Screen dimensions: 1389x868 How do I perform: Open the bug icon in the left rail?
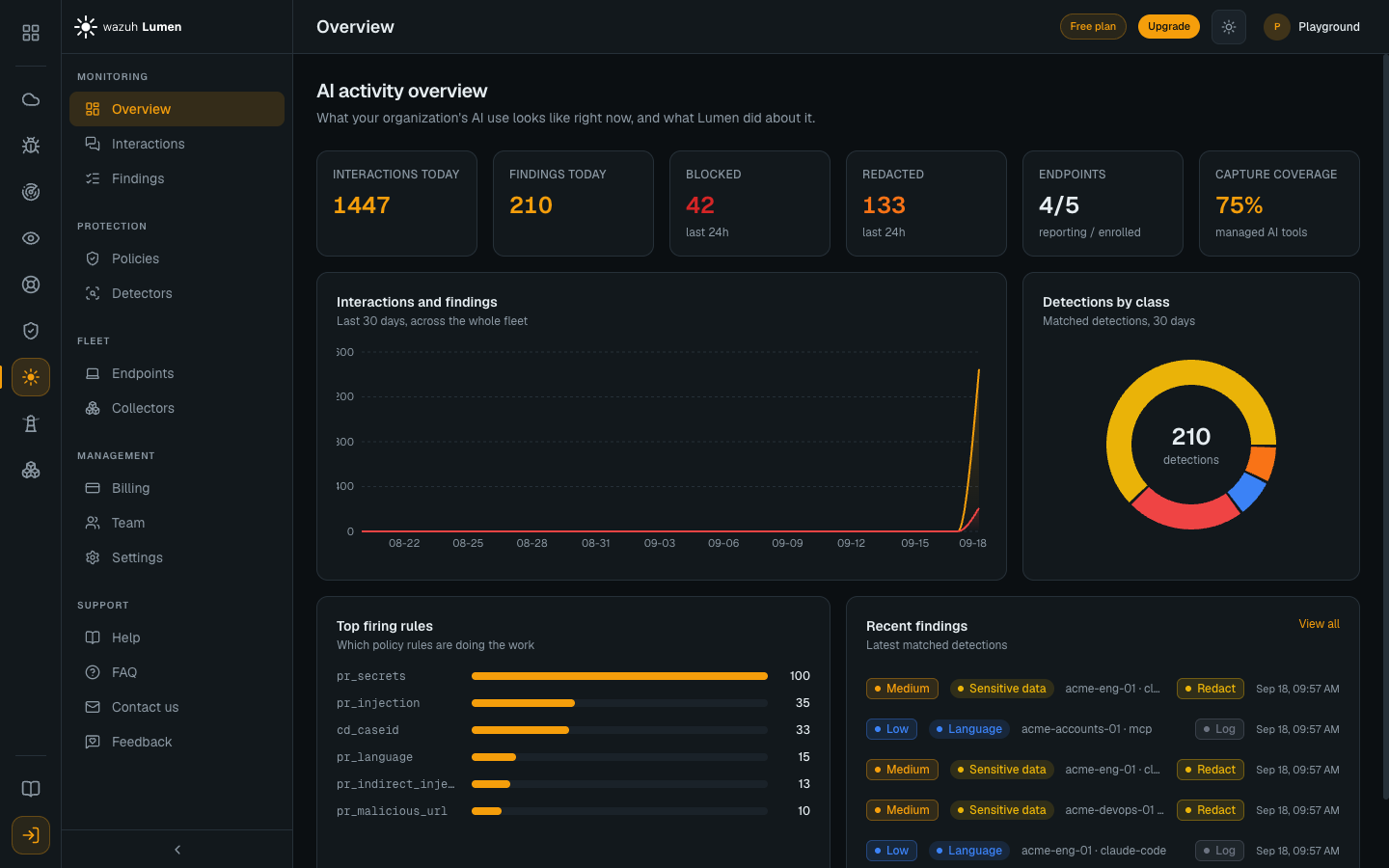[x=31, y=146]
